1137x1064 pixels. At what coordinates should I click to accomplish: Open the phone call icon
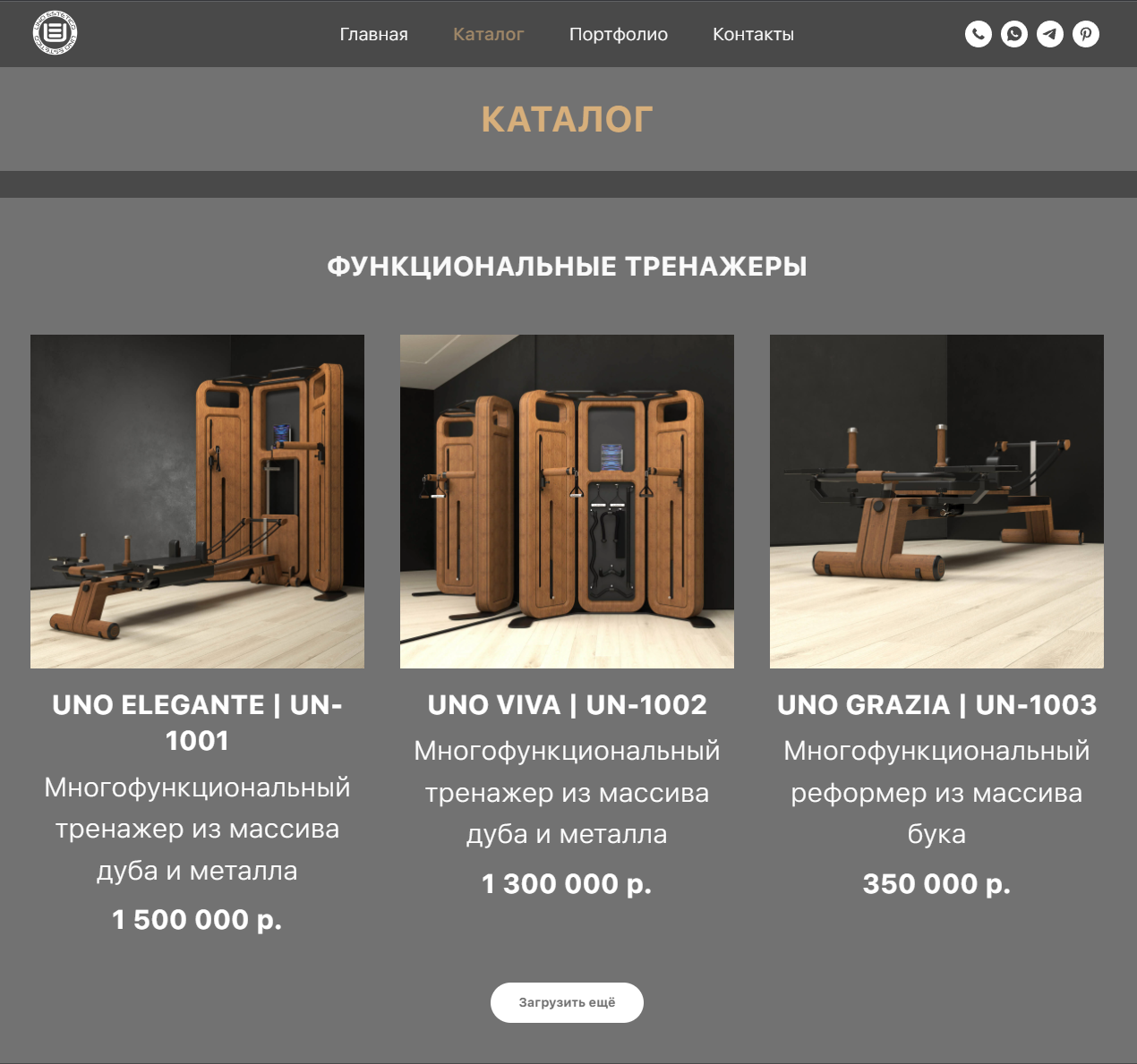click(x=979, y=34)
